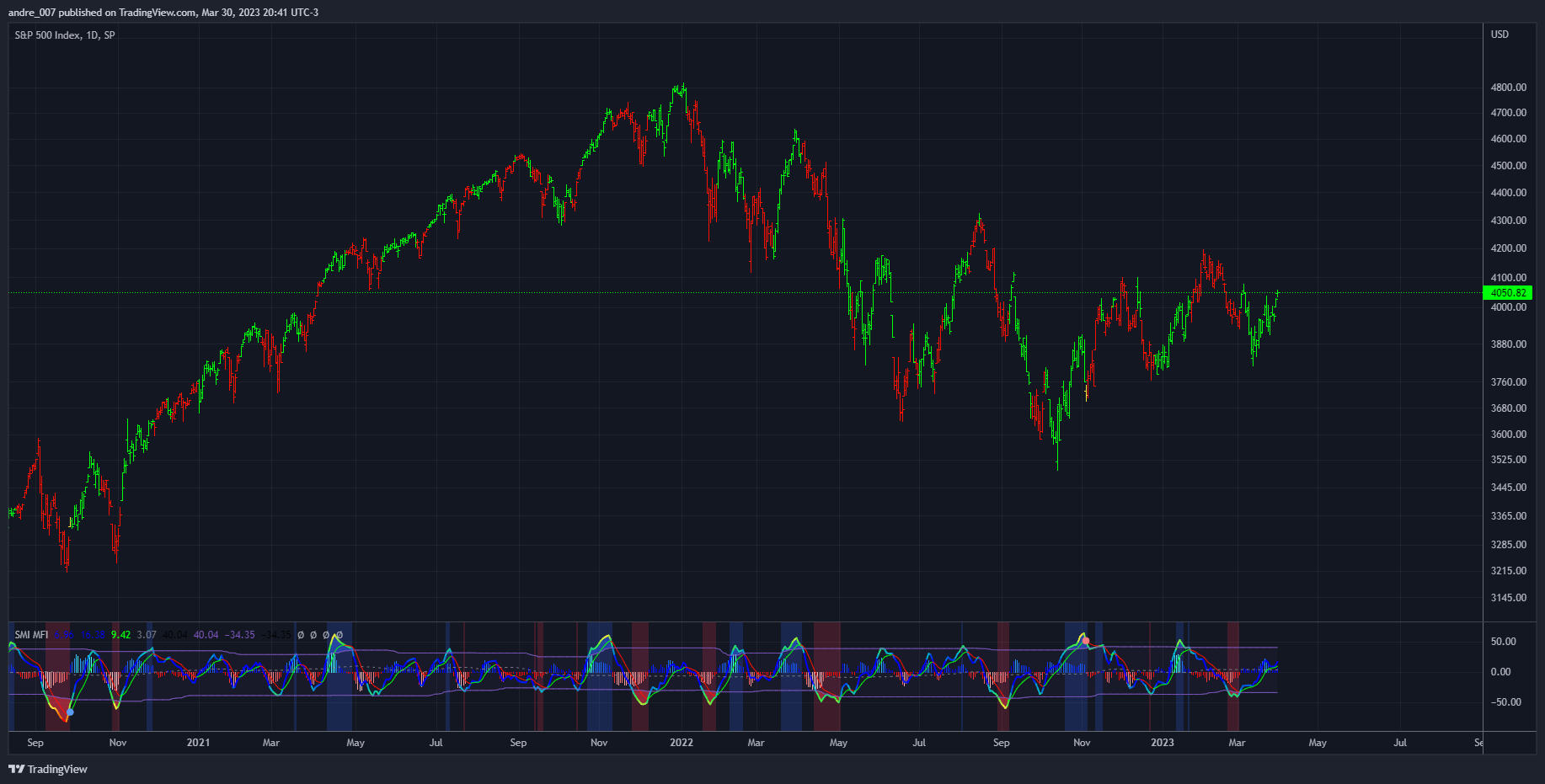
Task: Click the pink dot marker near Nov 2022 oscillator peak
Action: coord(1086,641)
